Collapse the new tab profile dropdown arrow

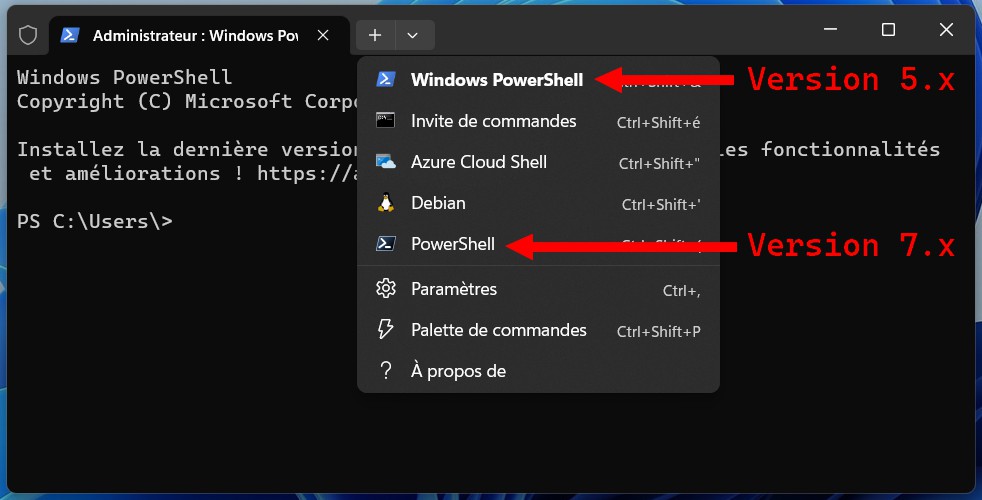(x=413, y=35)
